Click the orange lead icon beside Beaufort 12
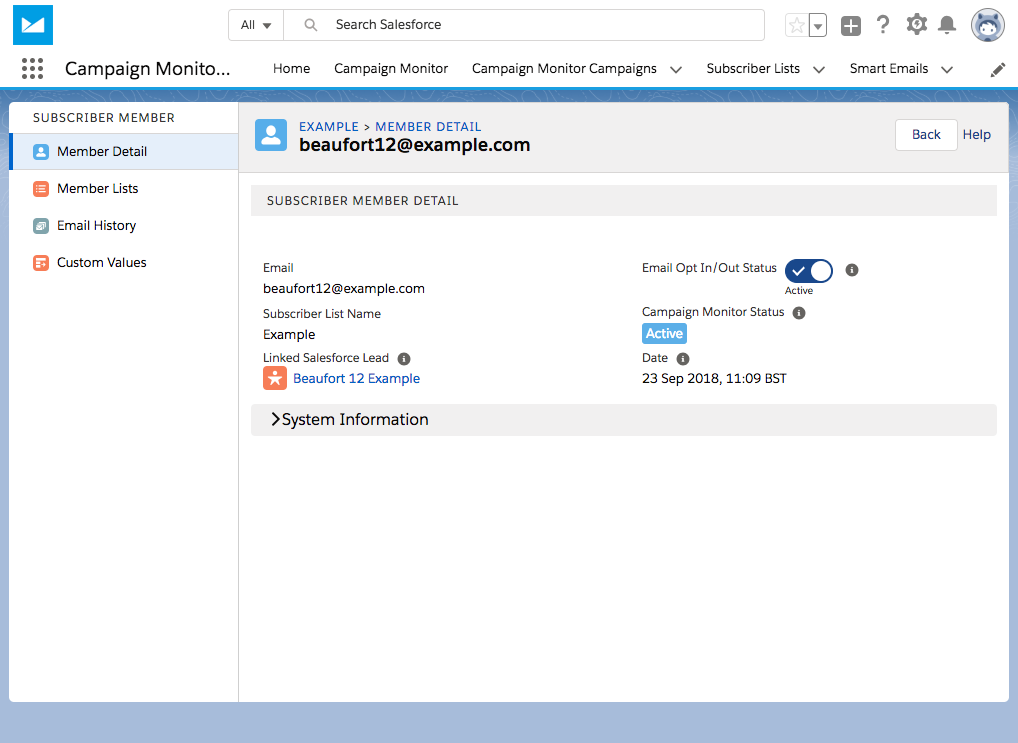 275,378
